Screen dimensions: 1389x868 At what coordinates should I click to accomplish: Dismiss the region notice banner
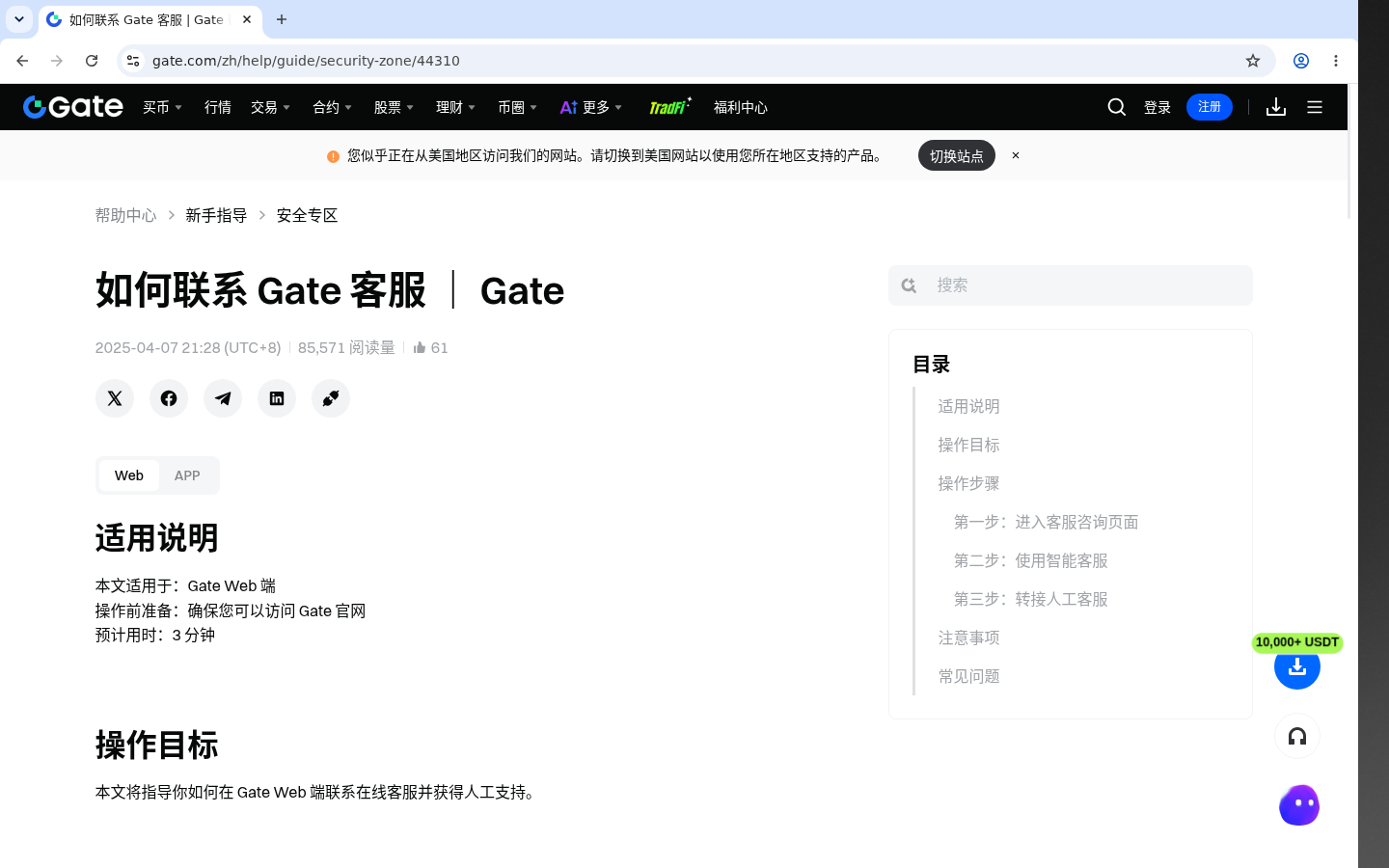pos(1016,155)
